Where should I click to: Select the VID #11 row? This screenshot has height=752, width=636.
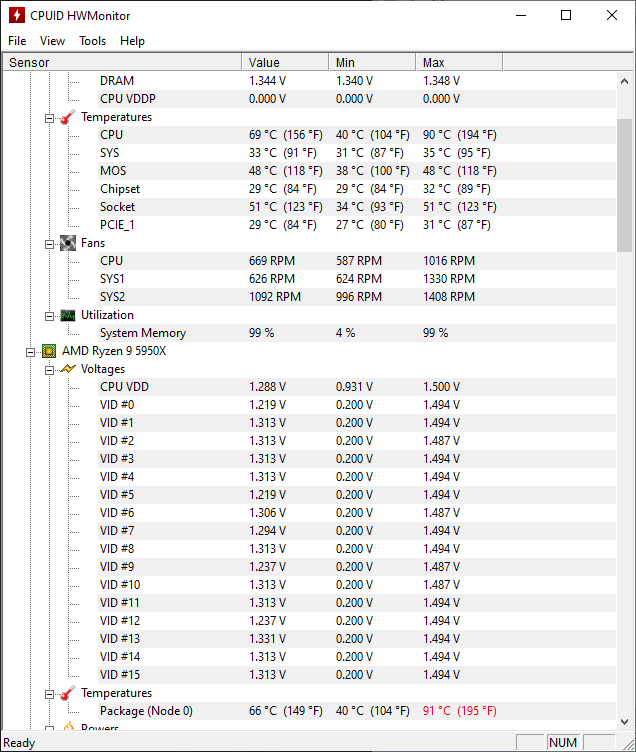(357, 602)
